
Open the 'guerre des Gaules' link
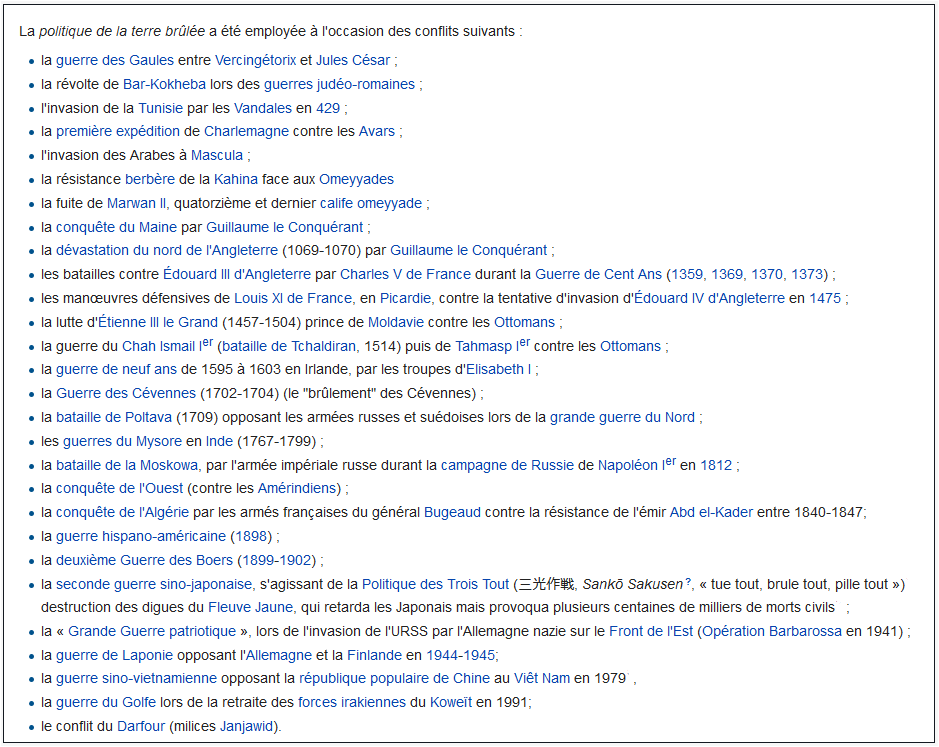tap(115, 61)
